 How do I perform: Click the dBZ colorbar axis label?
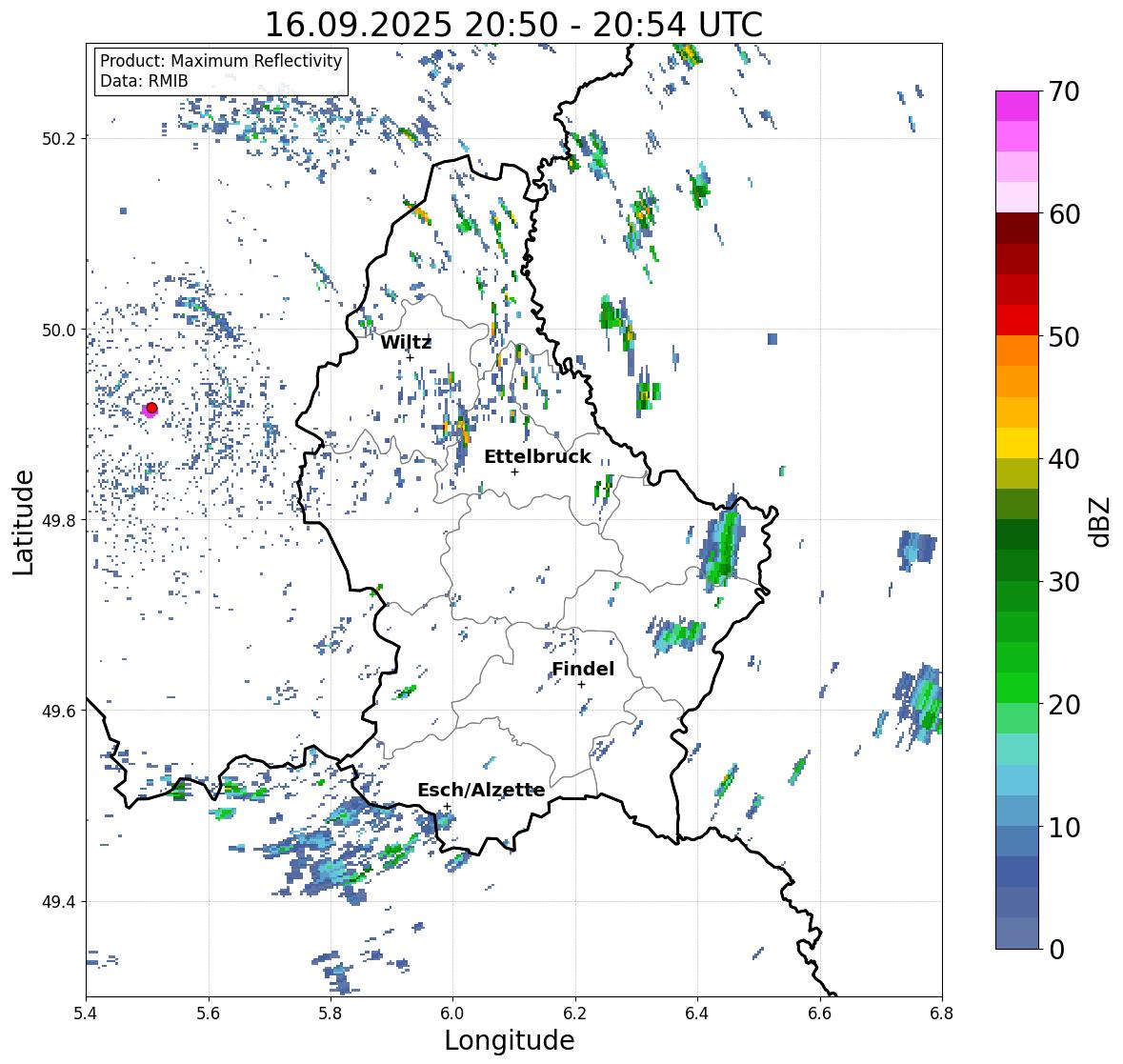click(1101, 521)
